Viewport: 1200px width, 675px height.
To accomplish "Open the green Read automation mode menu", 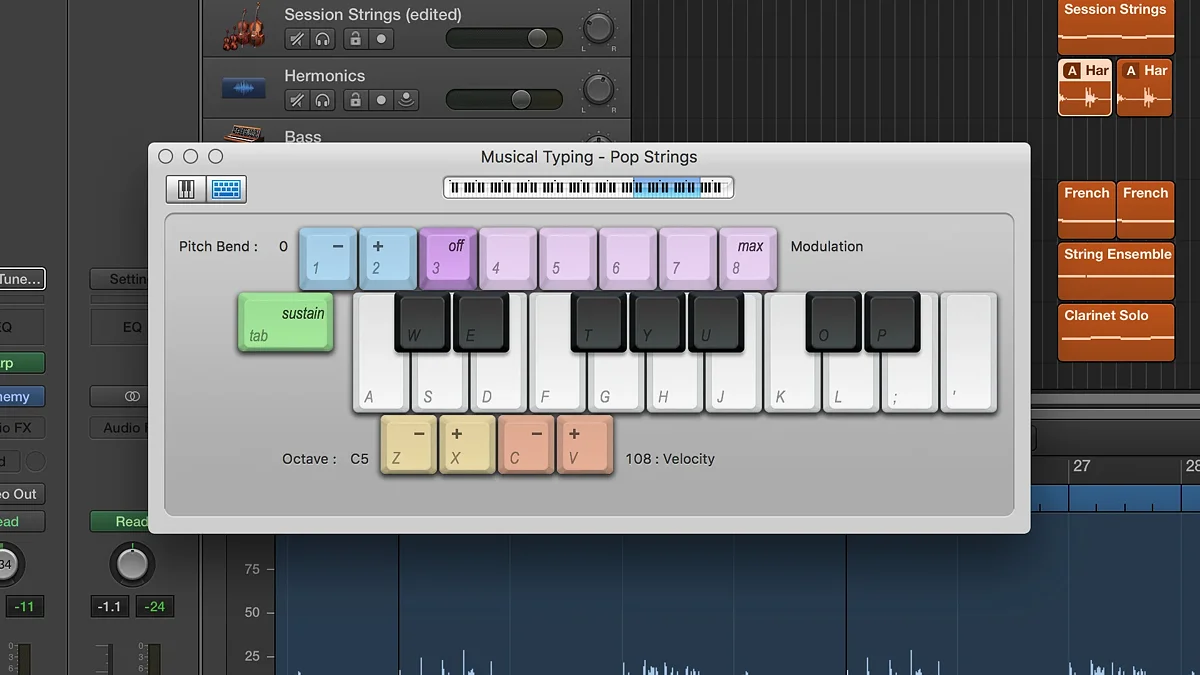I will [119, 521].
